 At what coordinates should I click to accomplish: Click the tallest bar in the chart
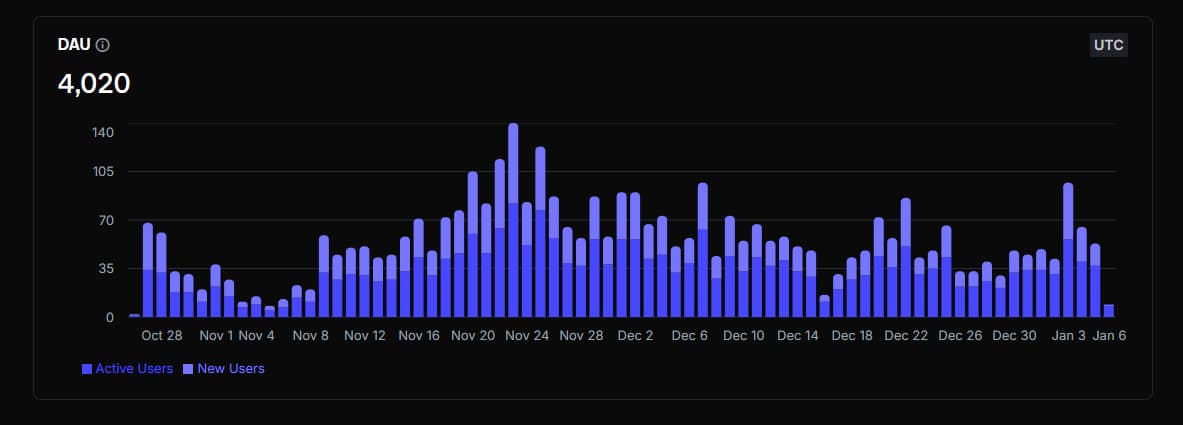(513, 220)
